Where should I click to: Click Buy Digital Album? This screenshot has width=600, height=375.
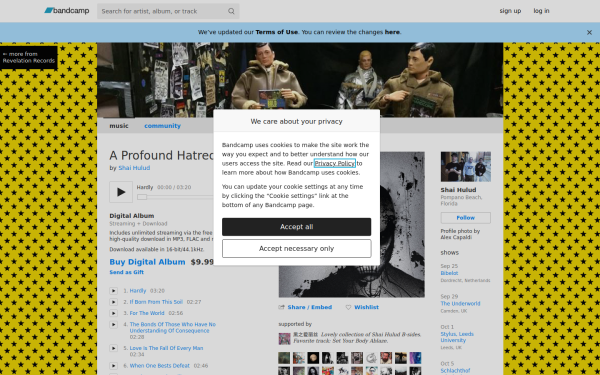click(147, 262)
